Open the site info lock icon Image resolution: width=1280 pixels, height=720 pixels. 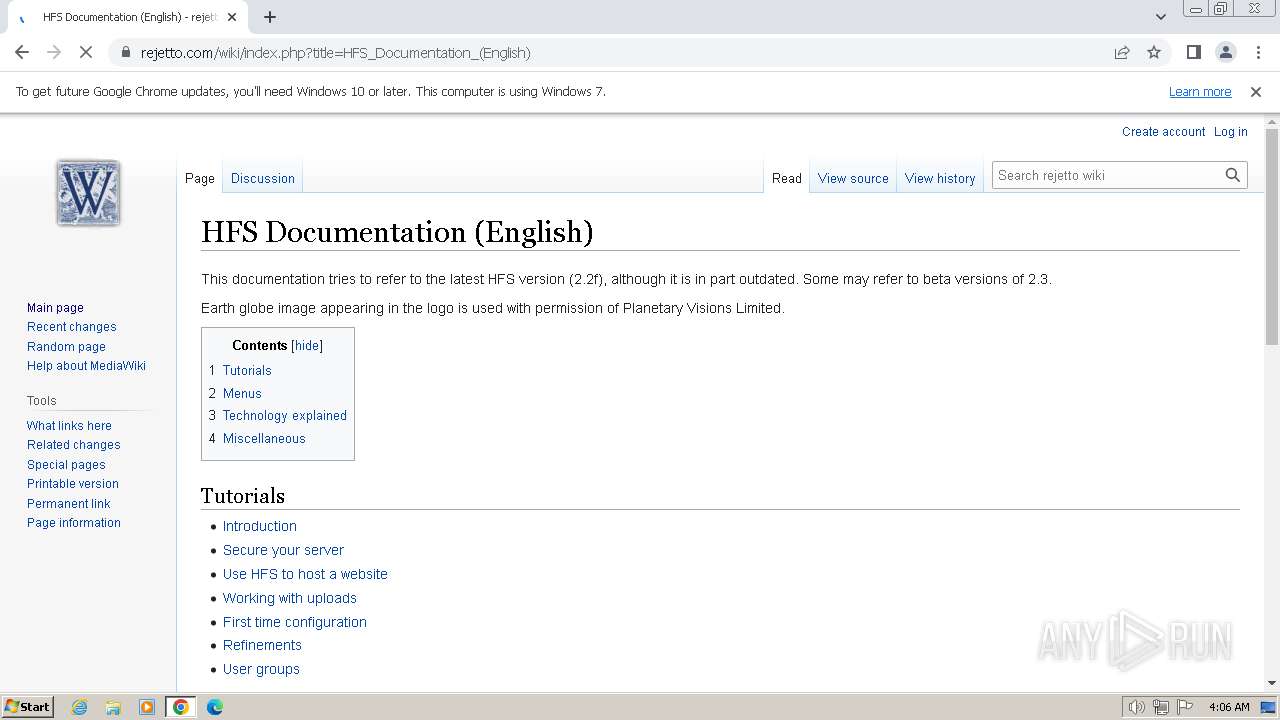(125, 52)
